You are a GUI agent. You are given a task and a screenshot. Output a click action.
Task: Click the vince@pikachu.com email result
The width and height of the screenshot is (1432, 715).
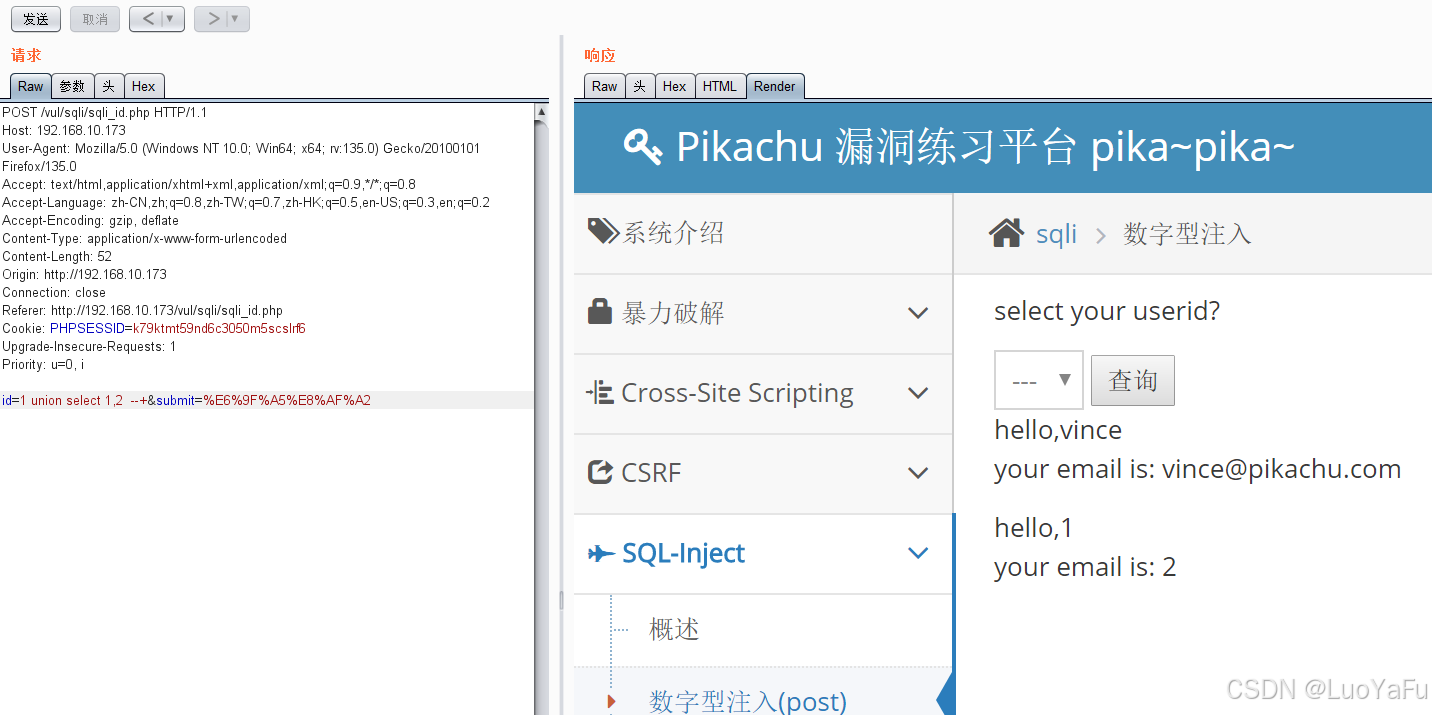(1281, 469)
